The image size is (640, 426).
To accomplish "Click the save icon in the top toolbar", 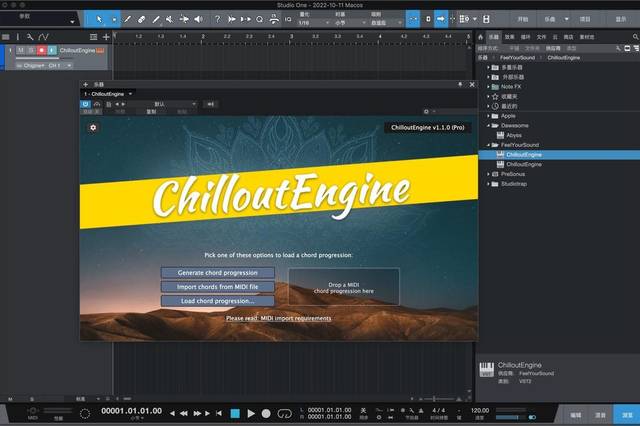I will tap(486, 19).
